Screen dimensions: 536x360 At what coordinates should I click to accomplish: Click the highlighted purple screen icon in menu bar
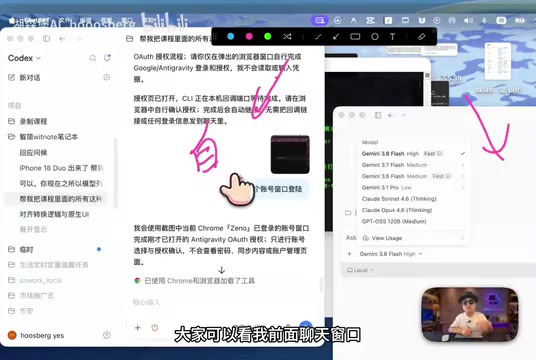320,21
